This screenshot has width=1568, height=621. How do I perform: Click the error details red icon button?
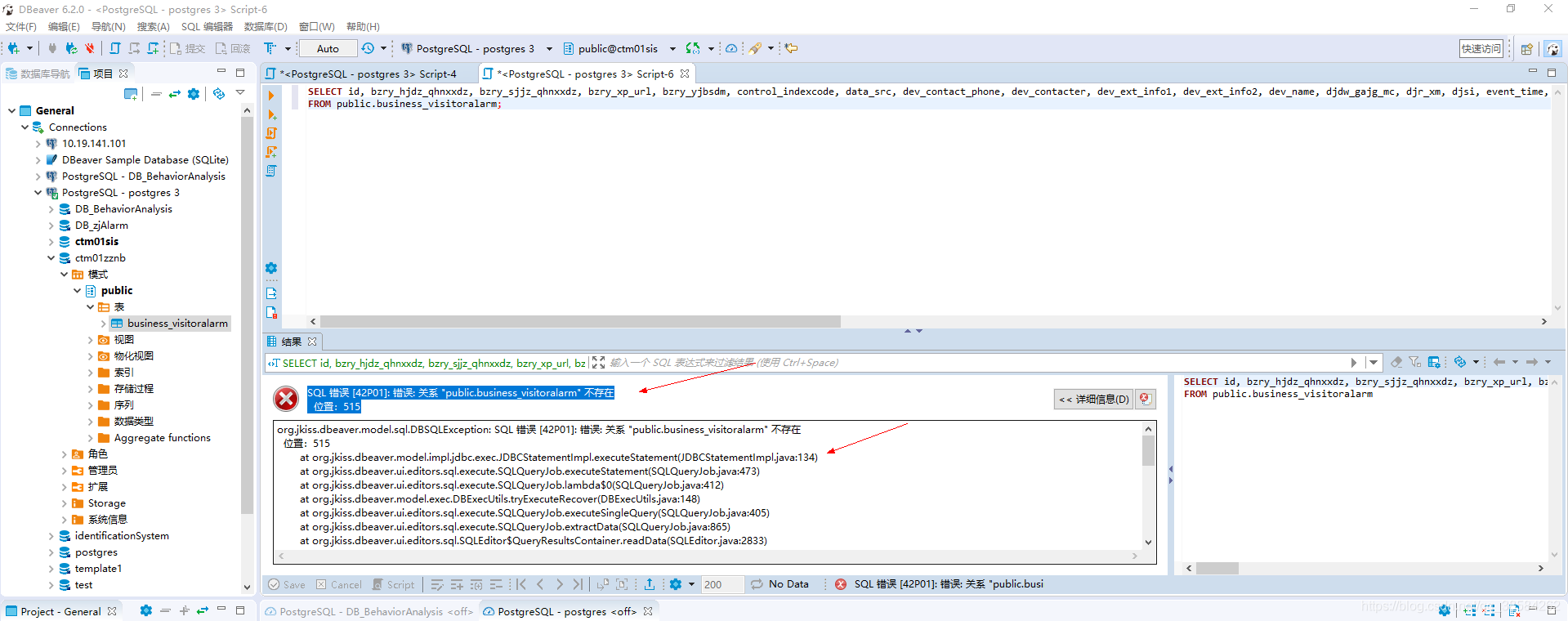point(1146,399)
